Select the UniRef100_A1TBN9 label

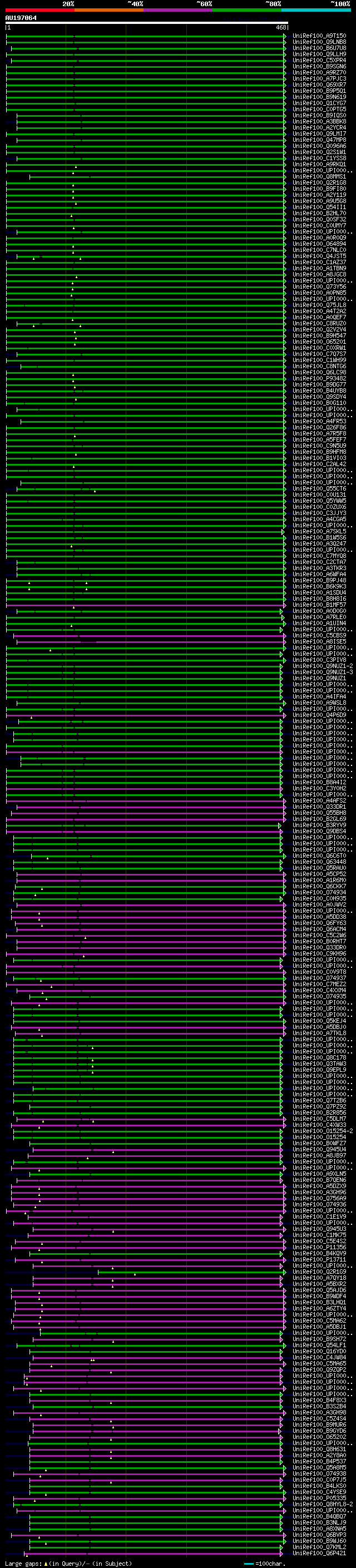(x=319, y=269)
